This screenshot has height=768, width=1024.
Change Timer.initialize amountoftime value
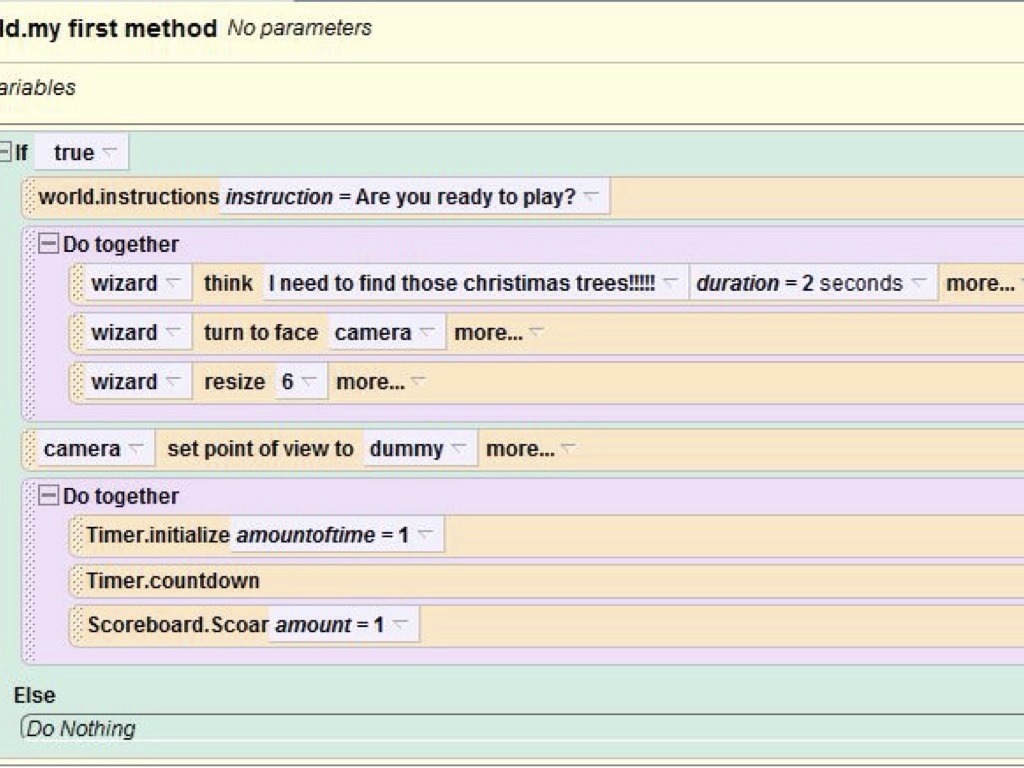point(424,535)
